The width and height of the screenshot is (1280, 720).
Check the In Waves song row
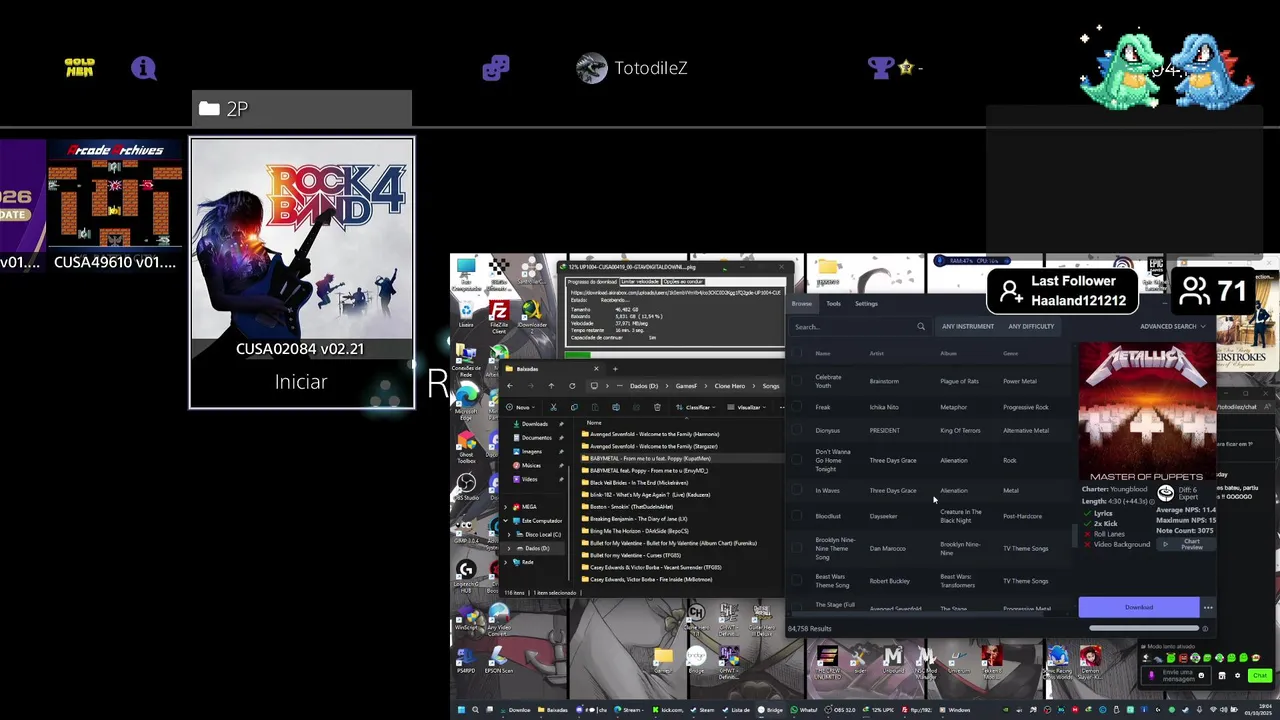coord(797,490)
